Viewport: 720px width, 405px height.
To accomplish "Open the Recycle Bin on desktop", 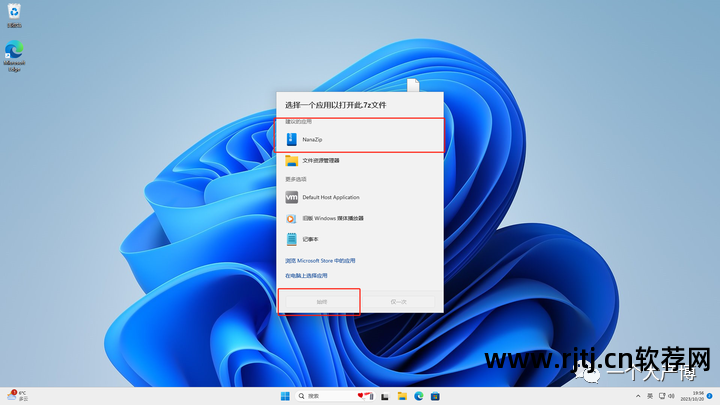I will pos(14,14).
